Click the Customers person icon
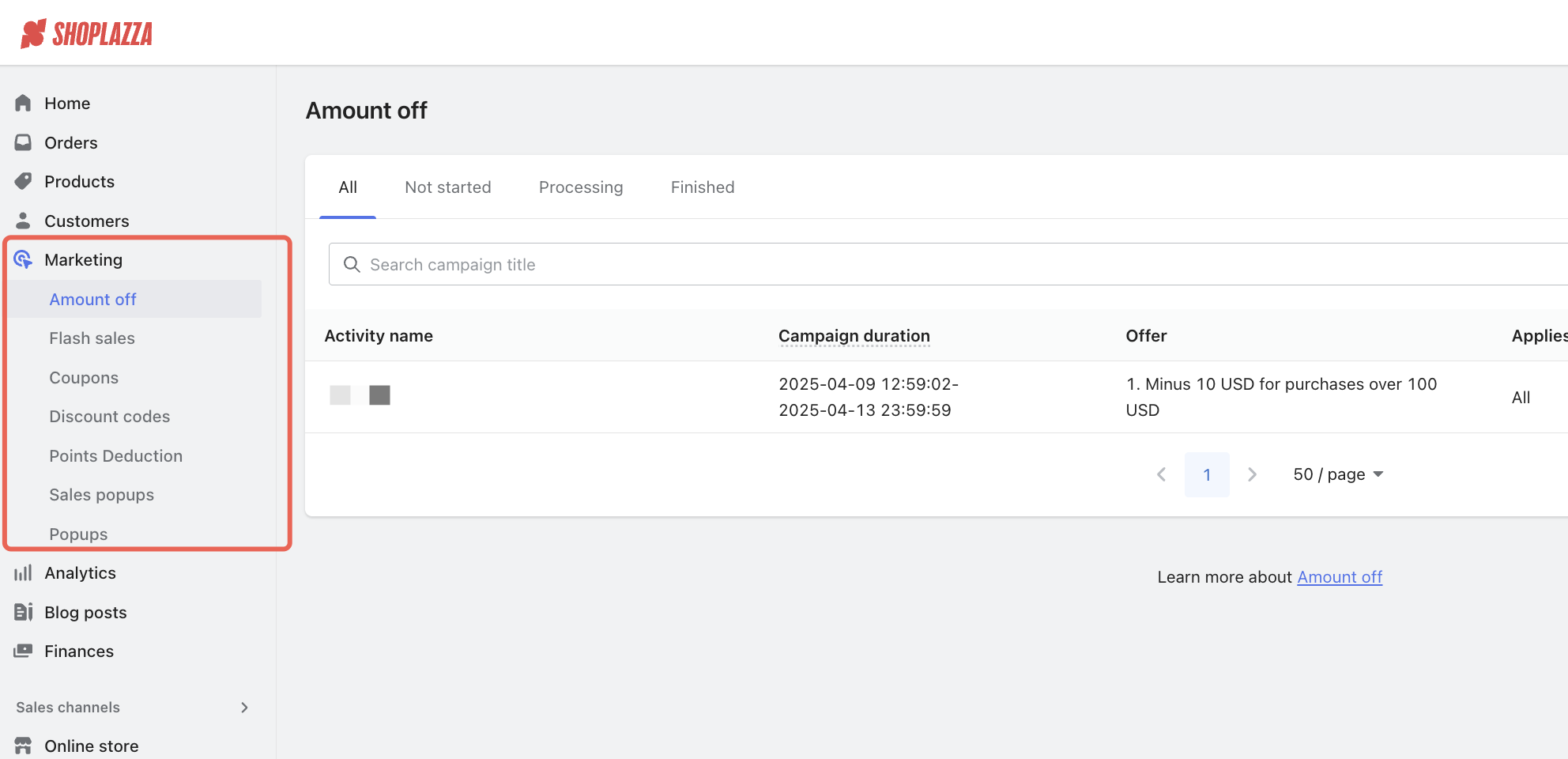The image size is (1568, 759). [23, 221]
